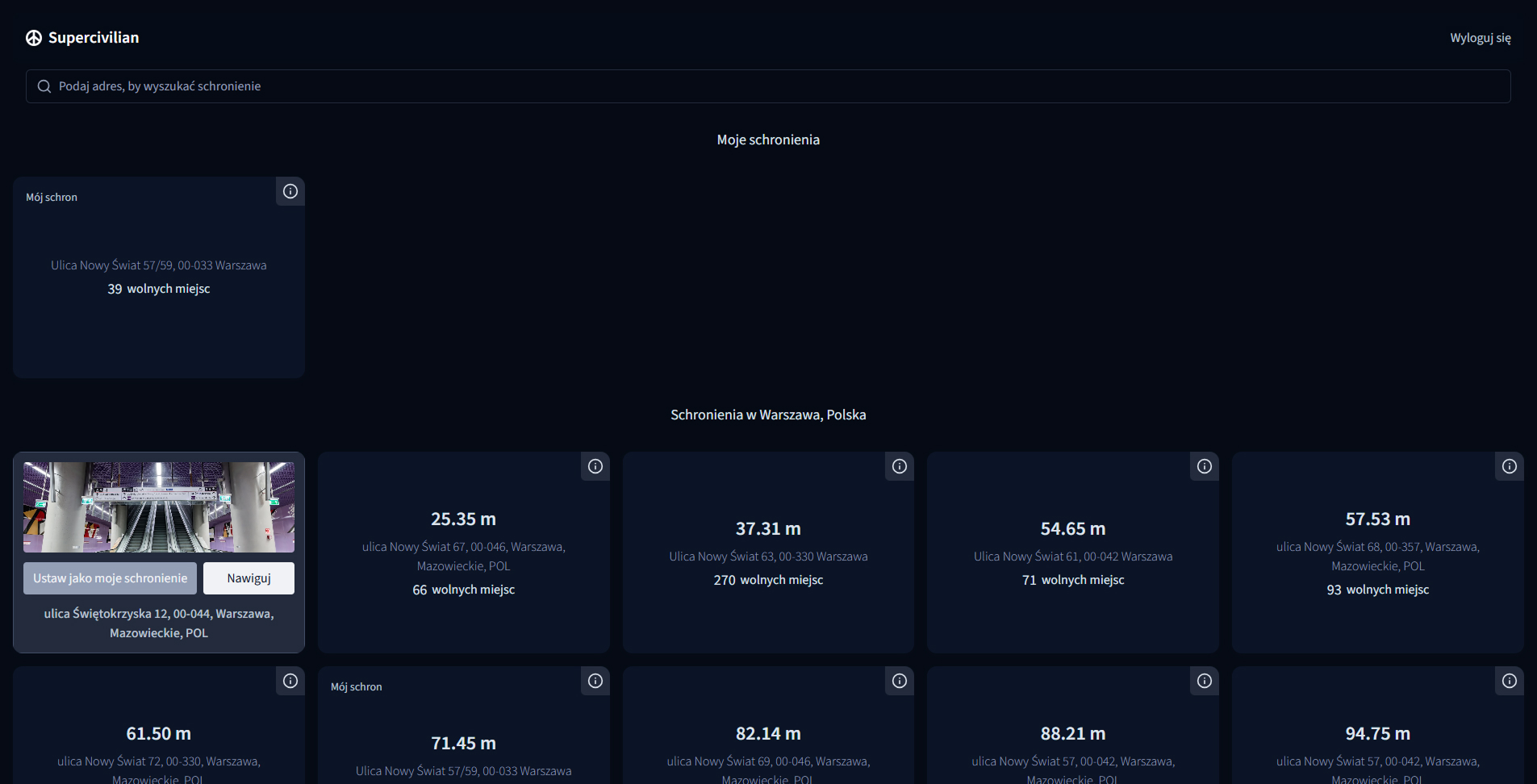This screenshot has width=1537, height=784.
Task: Select the 57.53 m distance heading
Action: point(1378,519)
